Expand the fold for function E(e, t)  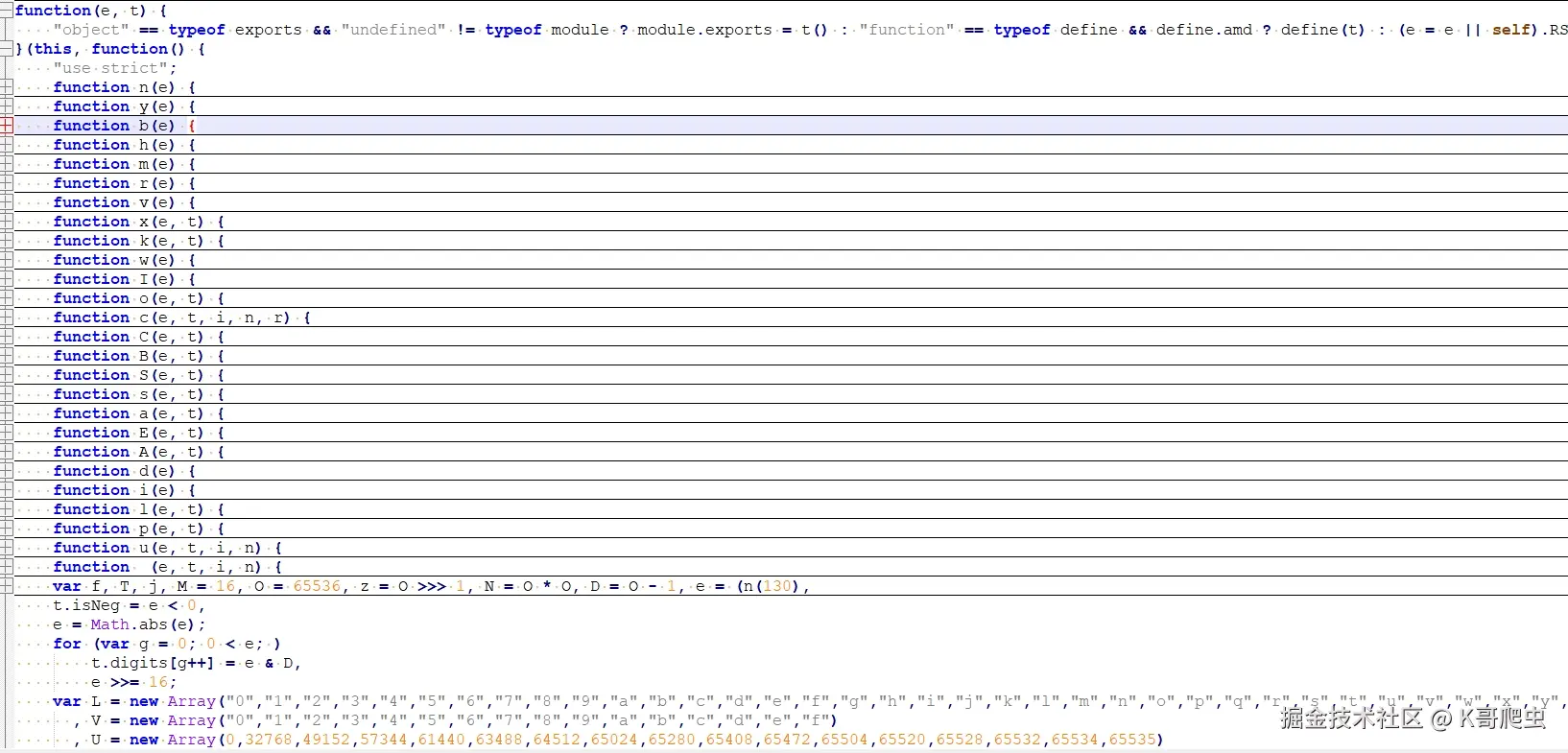[7, 433]
